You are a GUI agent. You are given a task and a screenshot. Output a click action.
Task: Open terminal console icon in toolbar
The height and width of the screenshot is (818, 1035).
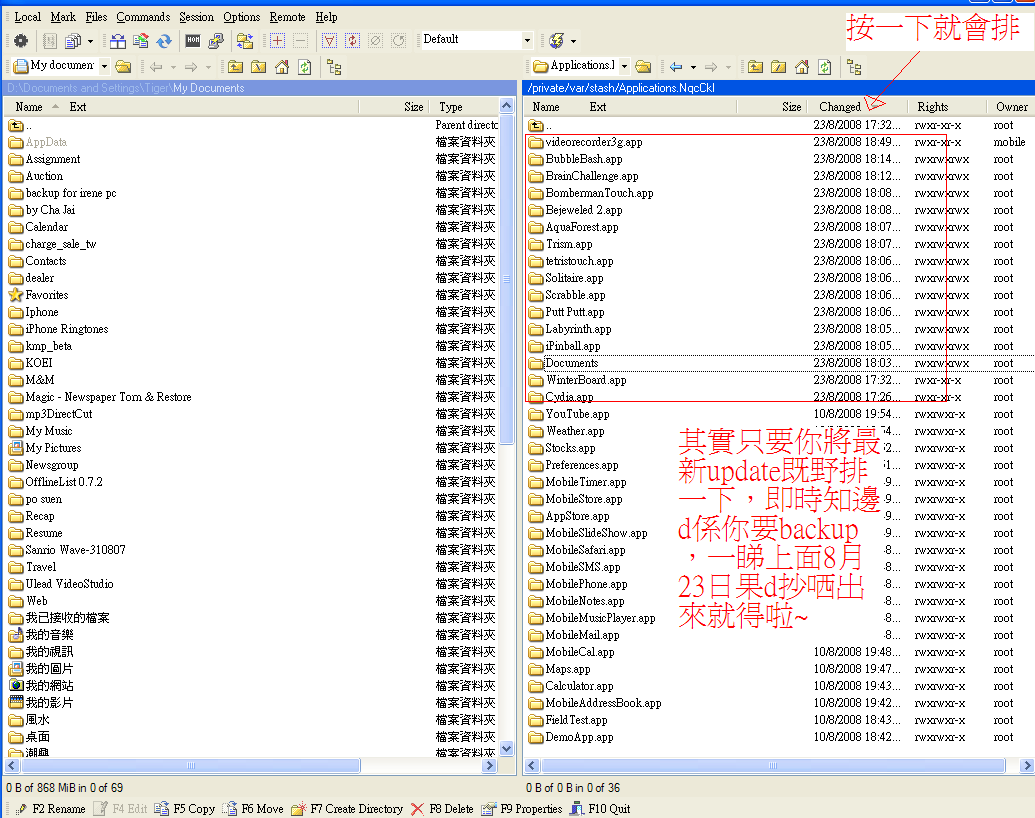click(193, 41)
